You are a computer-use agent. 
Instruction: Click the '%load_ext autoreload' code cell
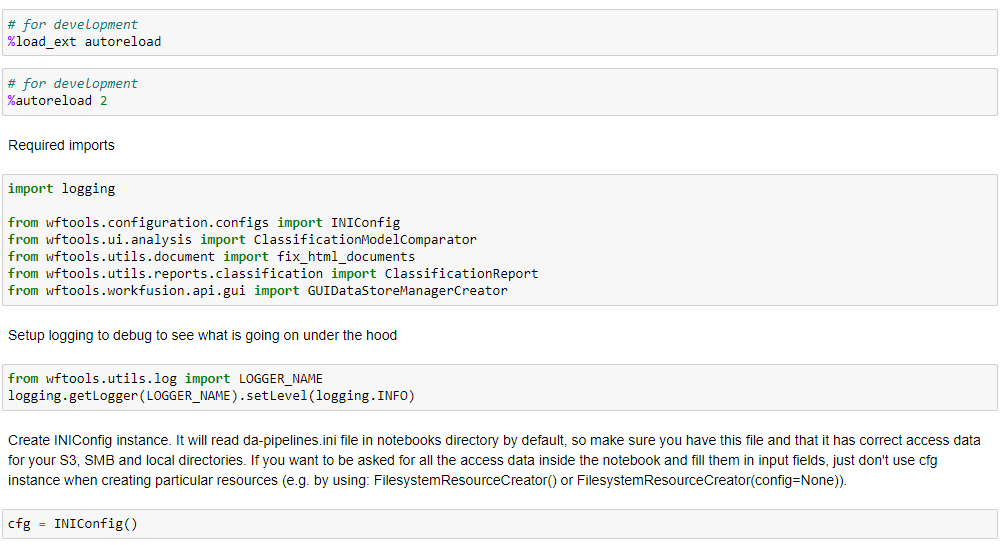click(499, 33)
